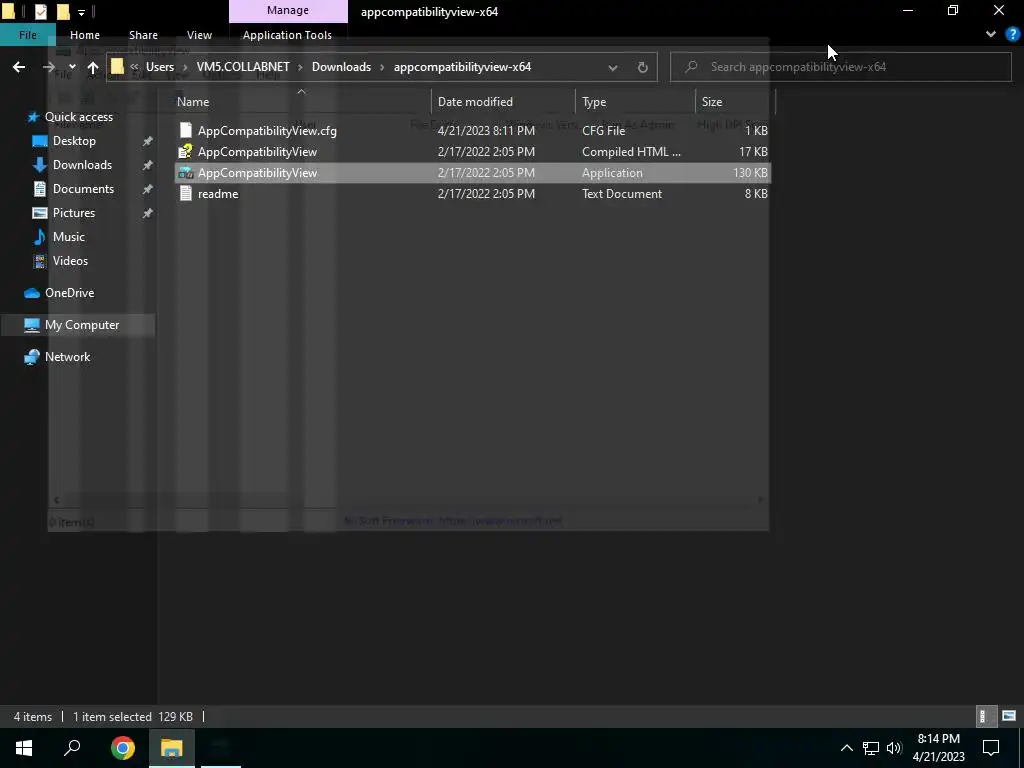
Task: Click the forward navigation arrow
Action: 48,67
